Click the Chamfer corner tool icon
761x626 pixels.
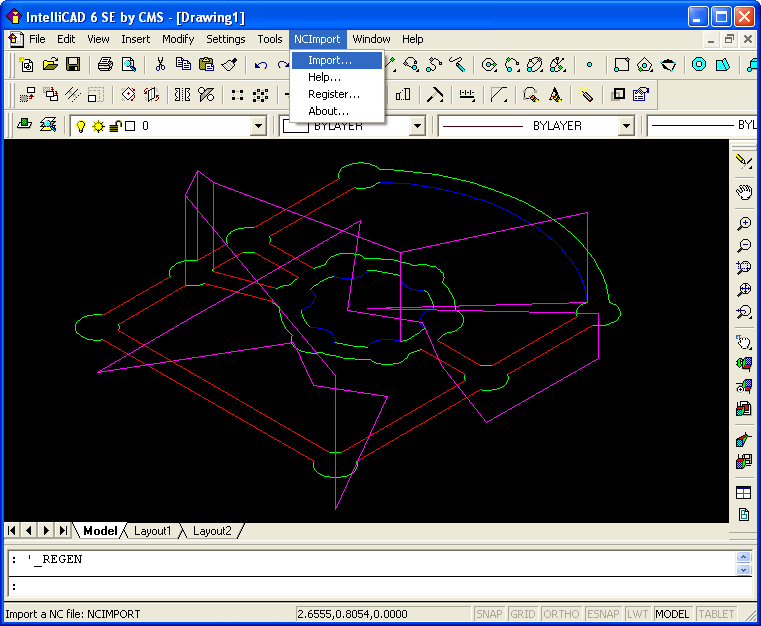(x=499, y=94)
